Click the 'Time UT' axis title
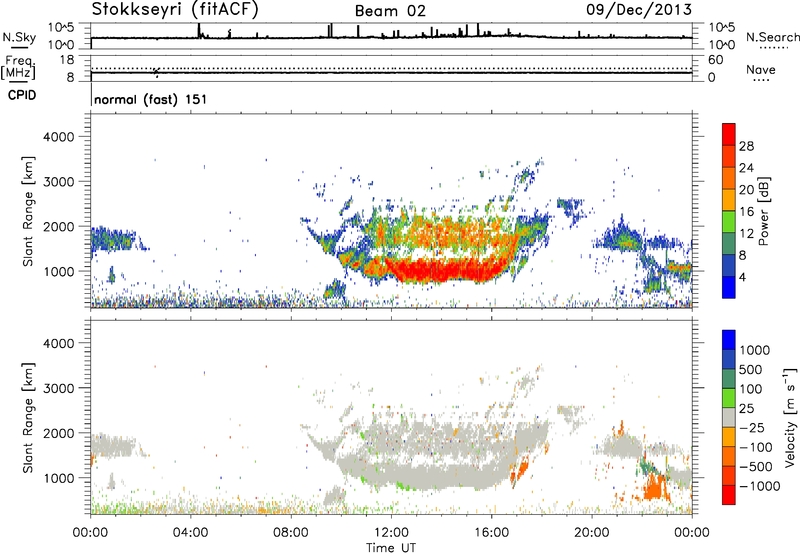Screen dimensions: 800x554 391,547
